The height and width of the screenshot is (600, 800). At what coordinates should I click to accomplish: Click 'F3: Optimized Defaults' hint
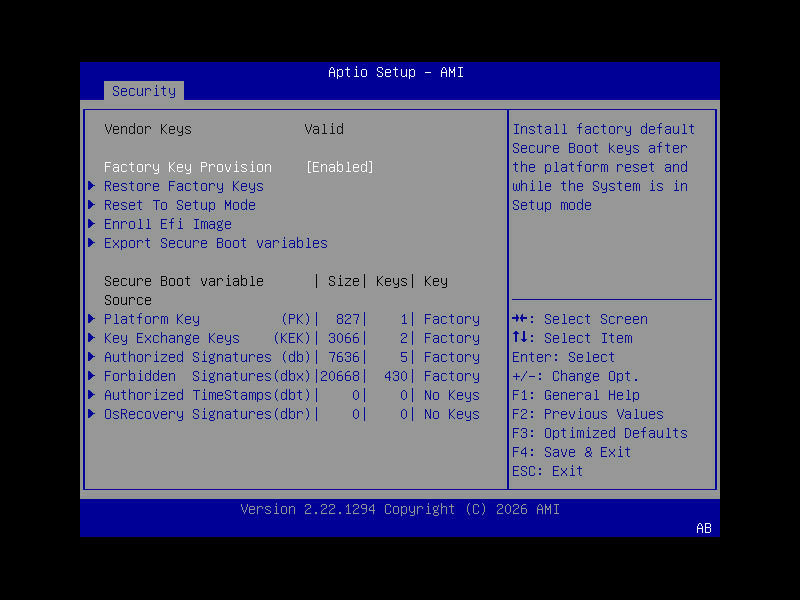(600, 433)
